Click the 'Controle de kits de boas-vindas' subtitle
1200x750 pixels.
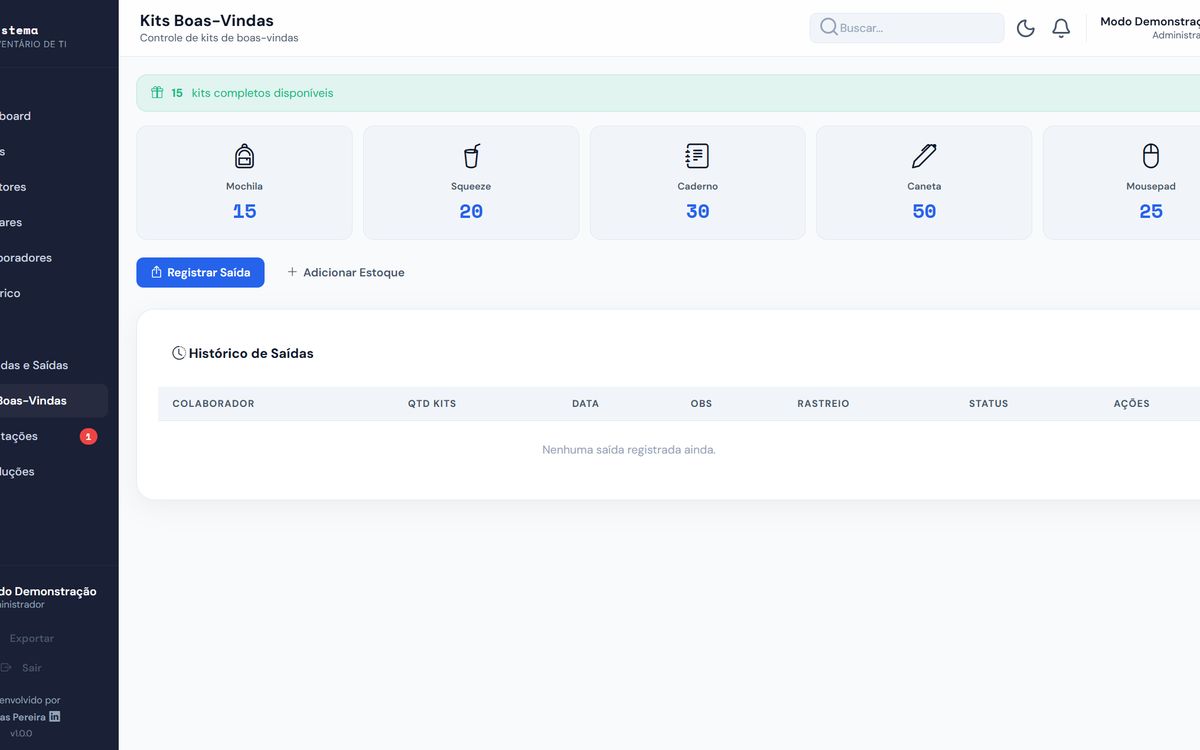pyautogui.click(x=219, y=38)
